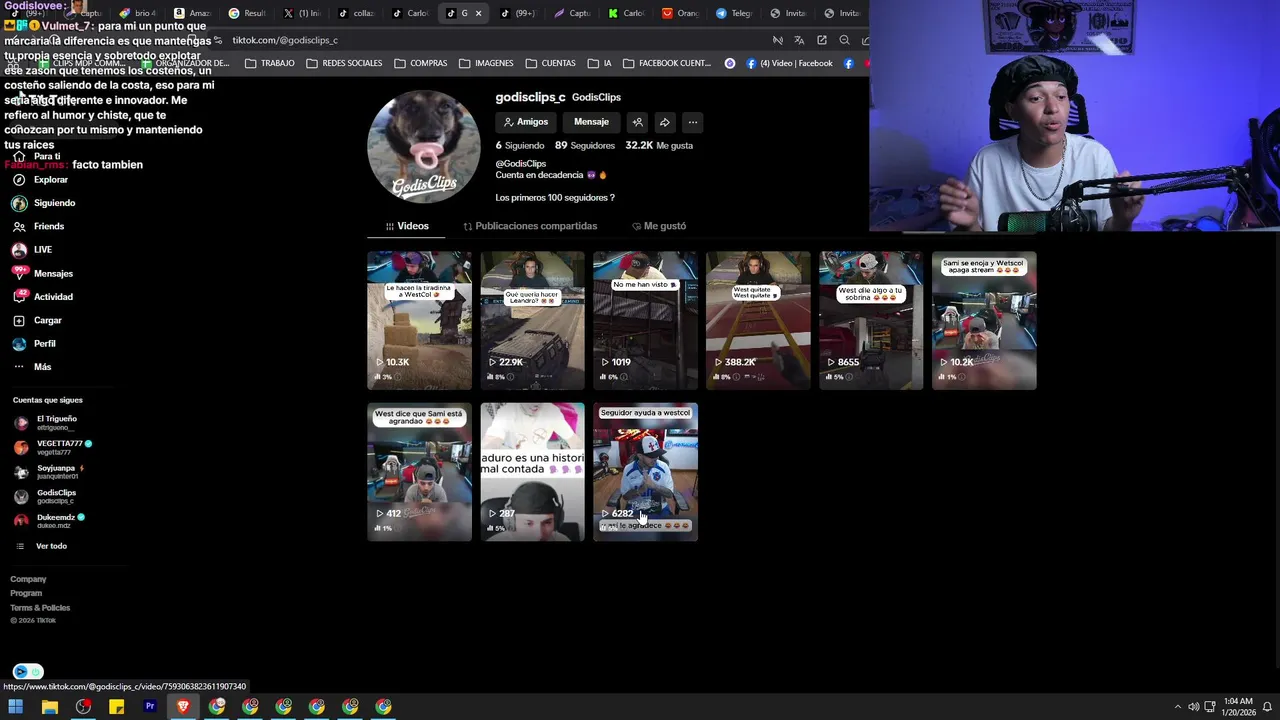Image resolution: width=1280 pixels, height=720 pixels.
Task: Open video 'Le hacen la tiradinha a WestCol'
Action: point(419,320)
